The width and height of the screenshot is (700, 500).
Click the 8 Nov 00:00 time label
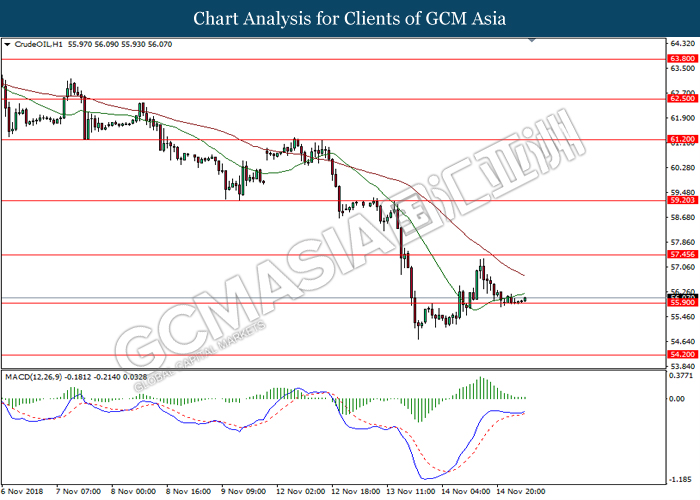(133, 492)
